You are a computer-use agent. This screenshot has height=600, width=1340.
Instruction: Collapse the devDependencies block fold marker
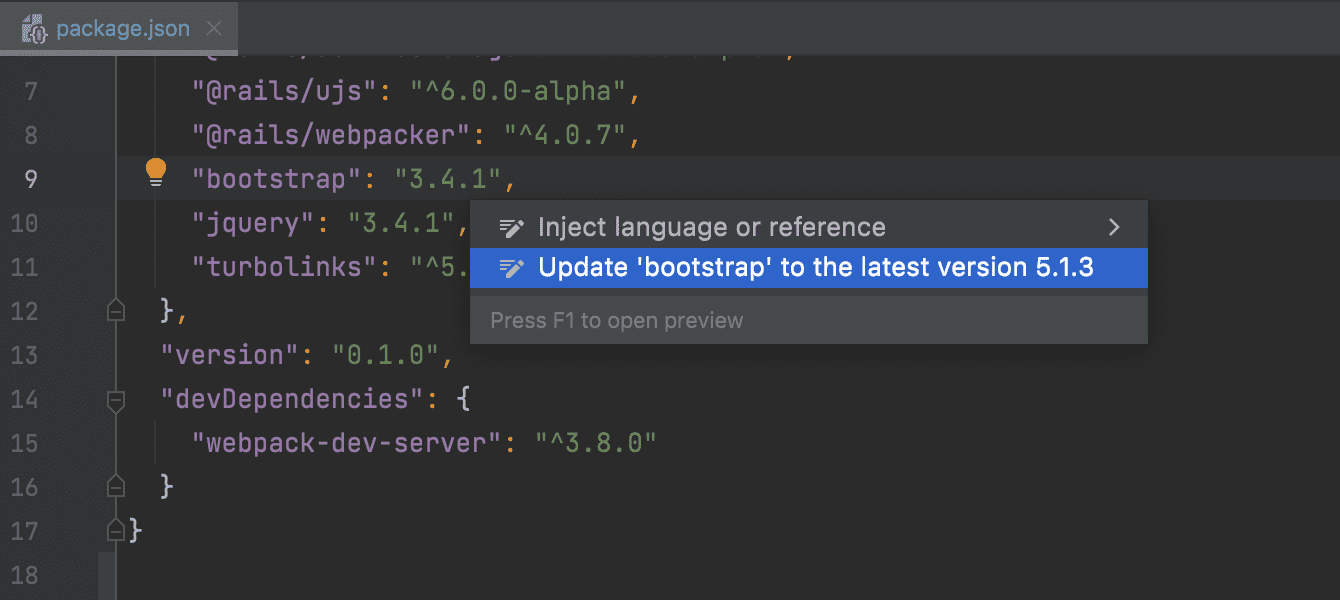tap(116, 399)
